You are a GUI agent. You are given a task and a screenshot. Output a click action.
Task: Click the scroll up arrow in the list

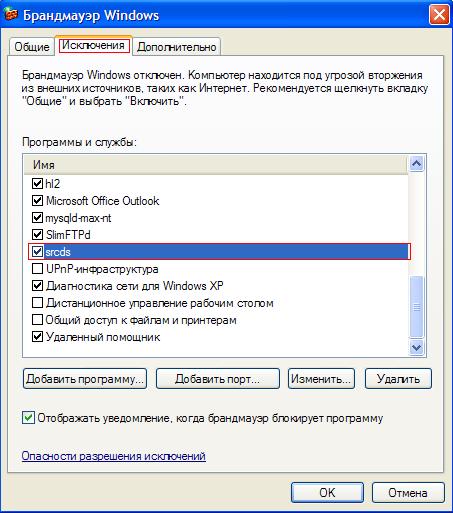click(x=417, y=164)
